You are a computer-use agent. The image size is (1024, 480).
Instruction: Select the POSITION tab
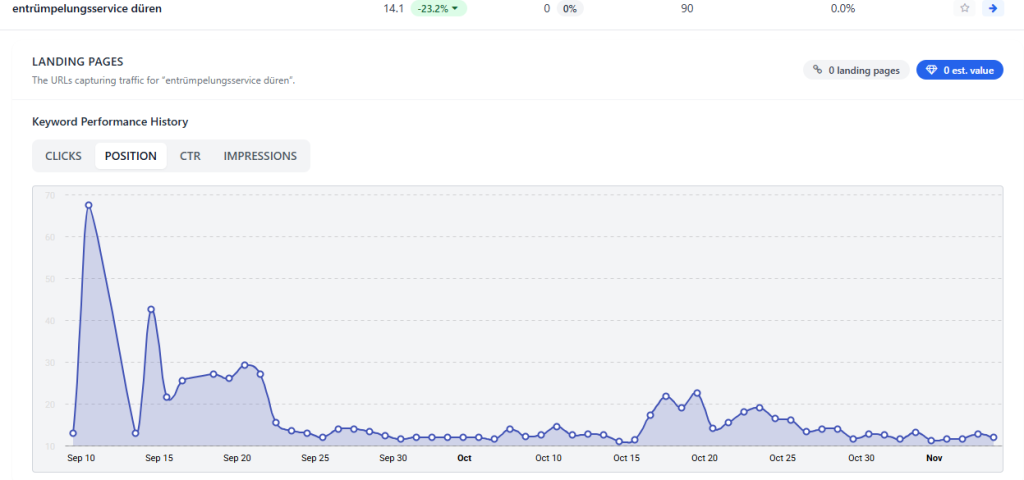(x=131, y=156)
